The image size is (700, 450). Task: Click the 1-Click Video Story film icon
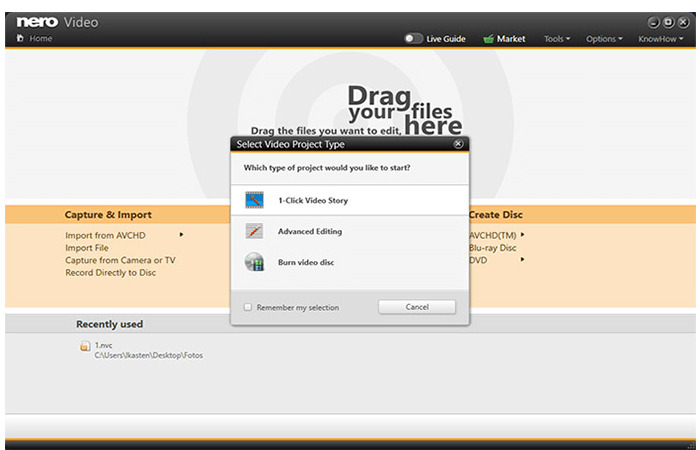click(x=254, y=200)
